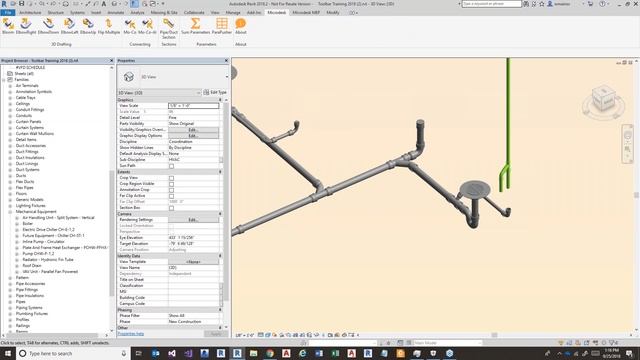Switch to the Systems ribbon tab

[77, 13]
